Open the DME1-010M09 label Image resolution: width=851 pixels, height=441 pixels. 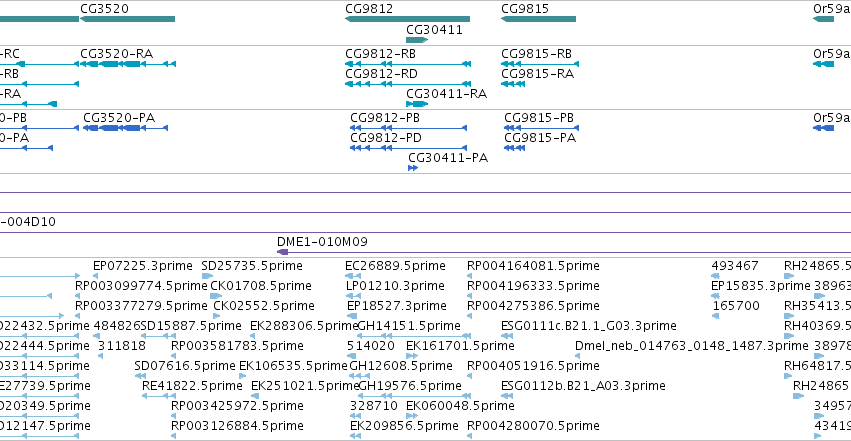pyautogui.click(x=322, y=242)
